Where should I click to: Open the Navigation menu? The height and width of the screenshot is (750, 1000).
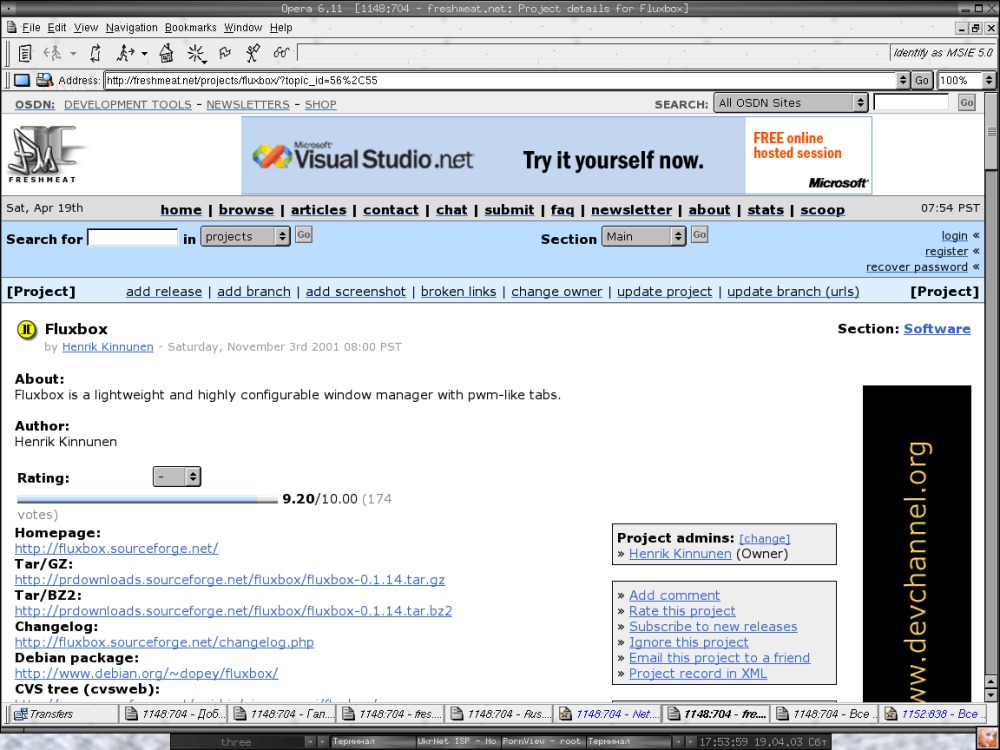tap(131, 27)
